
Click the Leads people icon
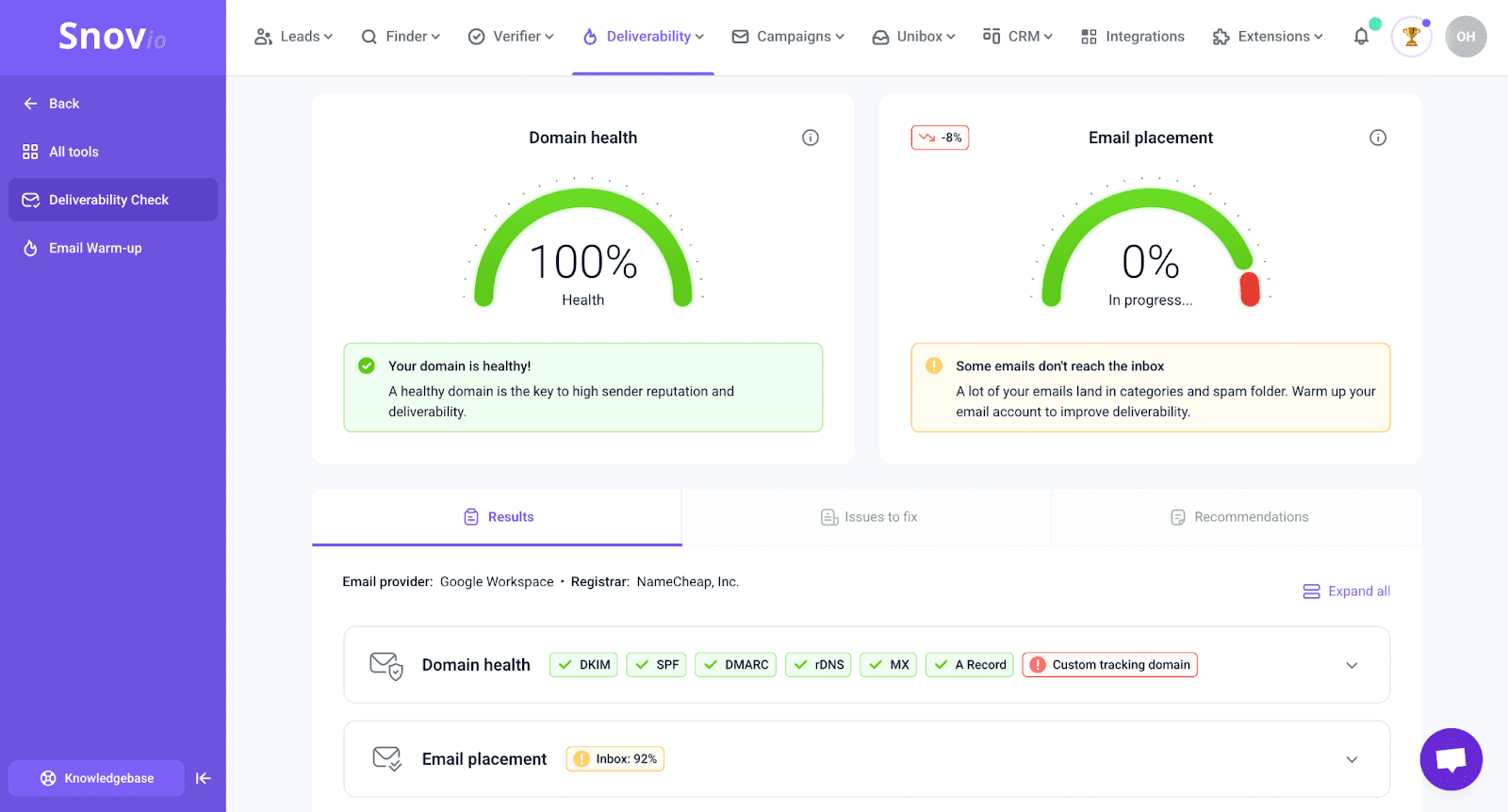pyautogui.click(x=263, y=37)
